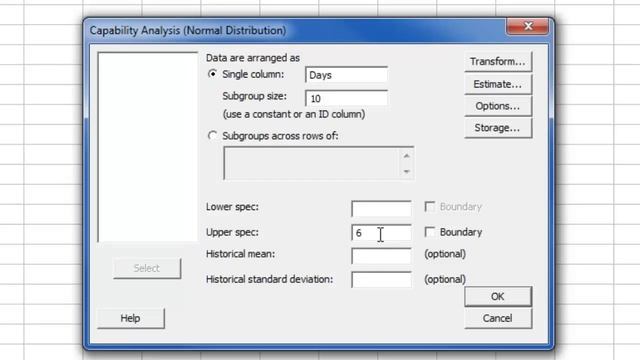This screenshot has width=640, height=360.
Task: Click the Historical standard deviation field
Action: pos(381,280)
